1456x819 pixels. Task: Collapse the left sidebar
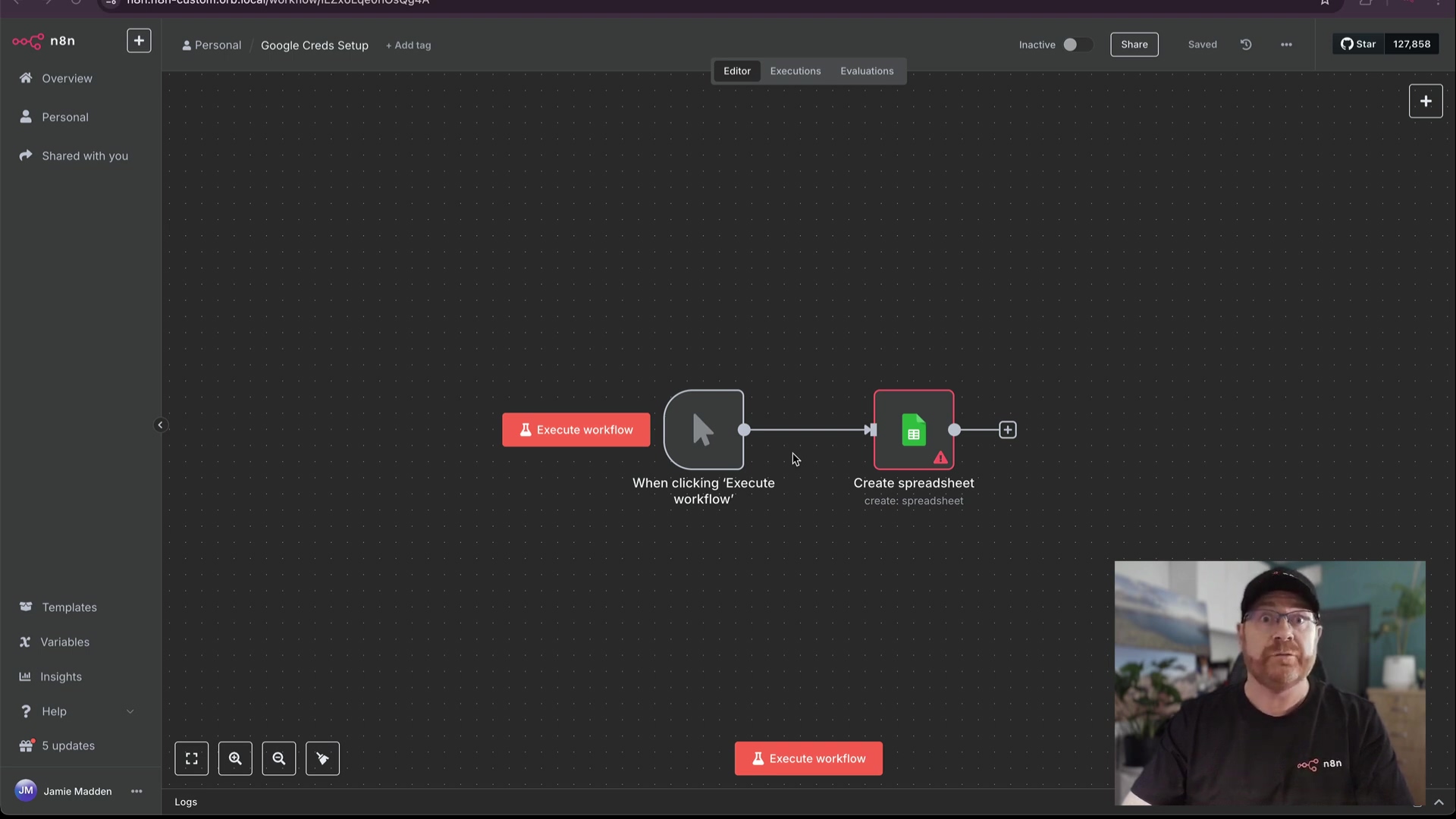click(160, 425)
